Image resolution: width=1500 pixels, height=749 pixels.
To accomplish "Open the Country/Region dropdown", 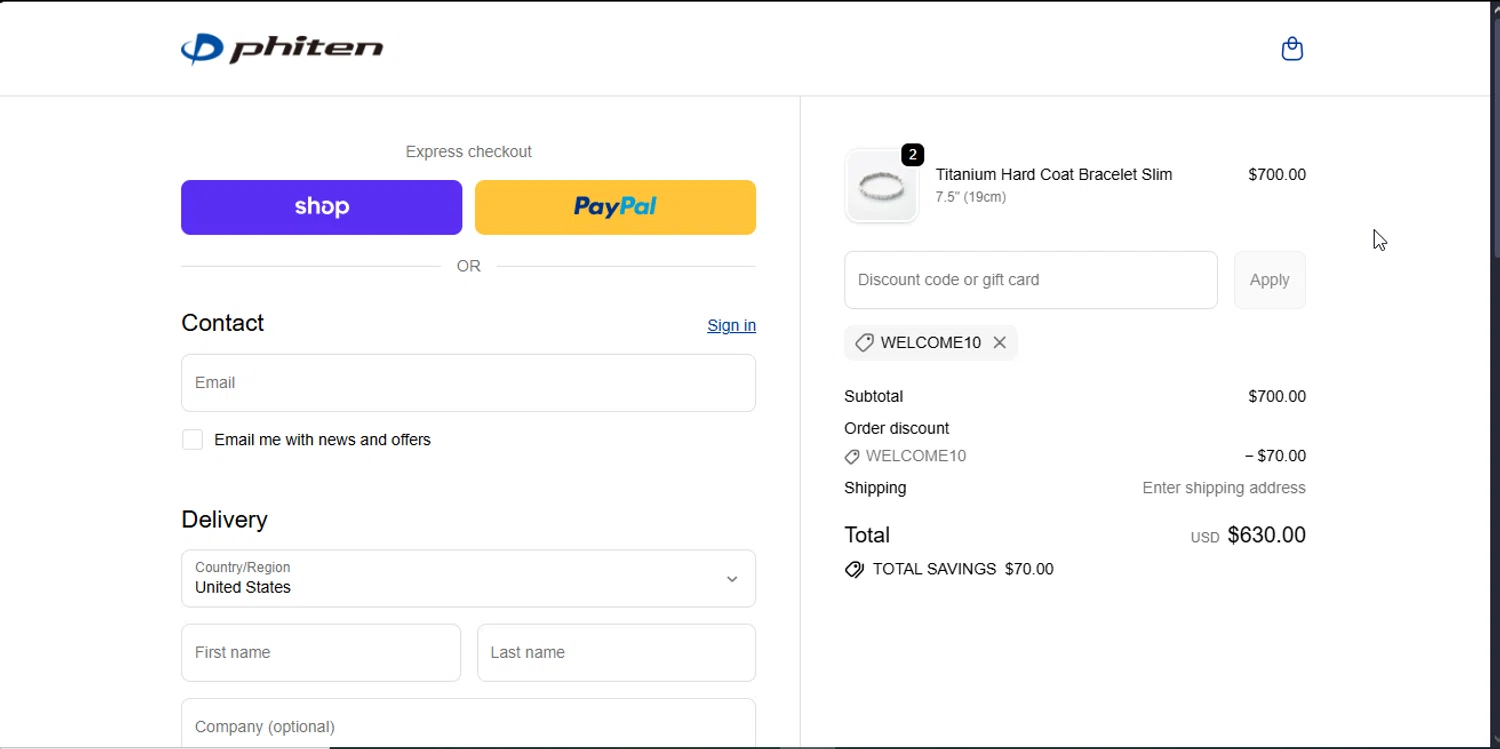I will tap(468, 578).
